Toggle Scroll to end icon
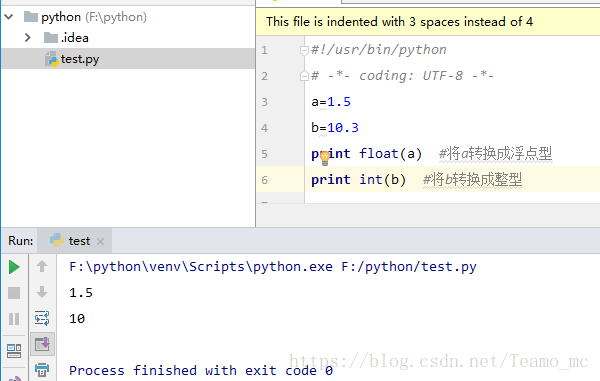The width and height of the screenshot is (600, 381). (x=42, y=344)
